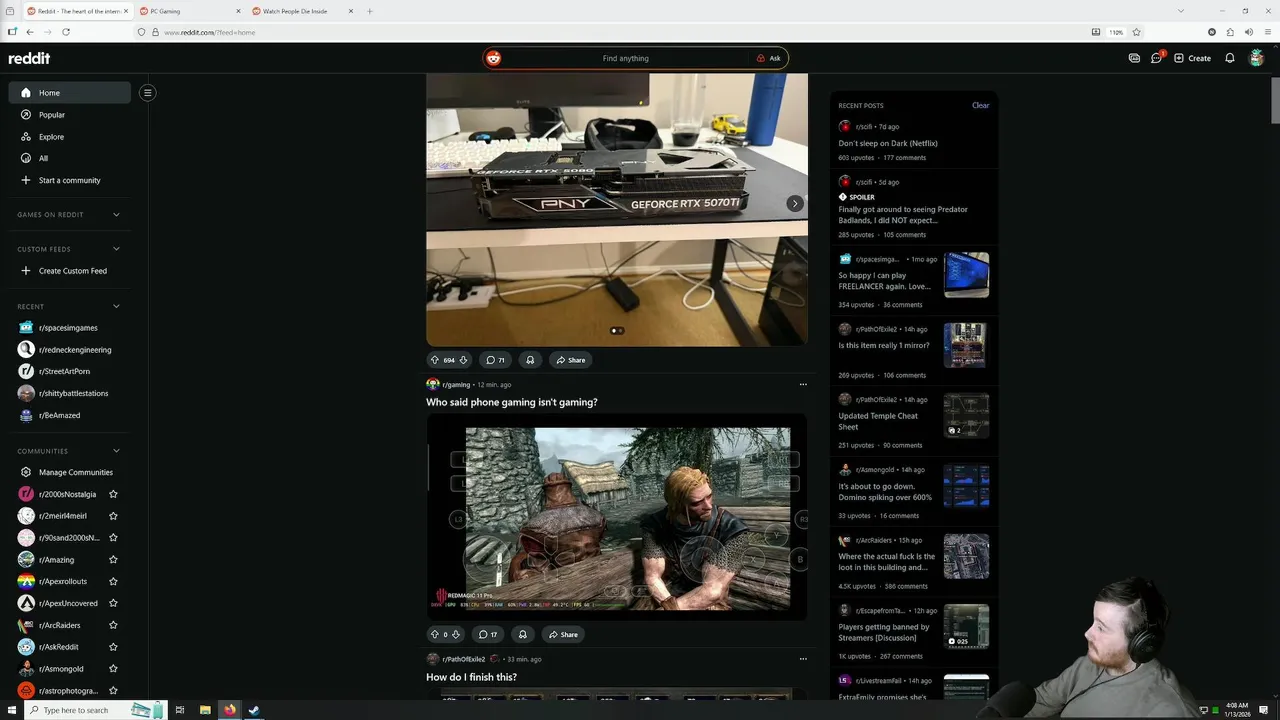Favorite r/2meirl4meirl with star
This screenshot has width=1280, height=720.
click(113, 516)
